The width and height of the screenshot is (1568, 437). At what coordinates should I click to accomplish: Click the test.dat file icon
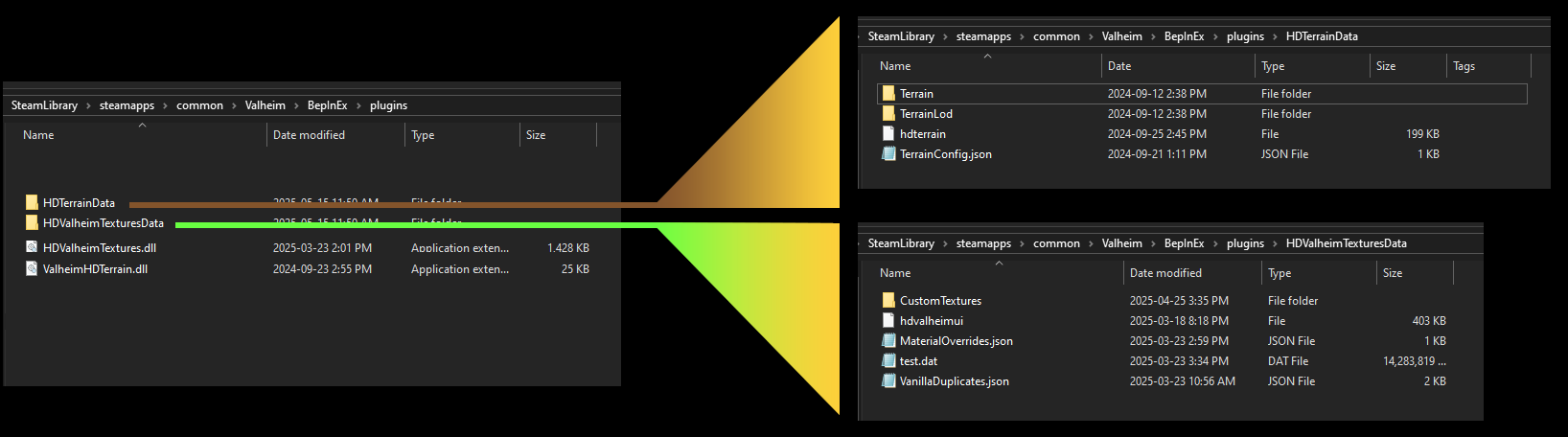pyautogui.click(x=888, y=361)
